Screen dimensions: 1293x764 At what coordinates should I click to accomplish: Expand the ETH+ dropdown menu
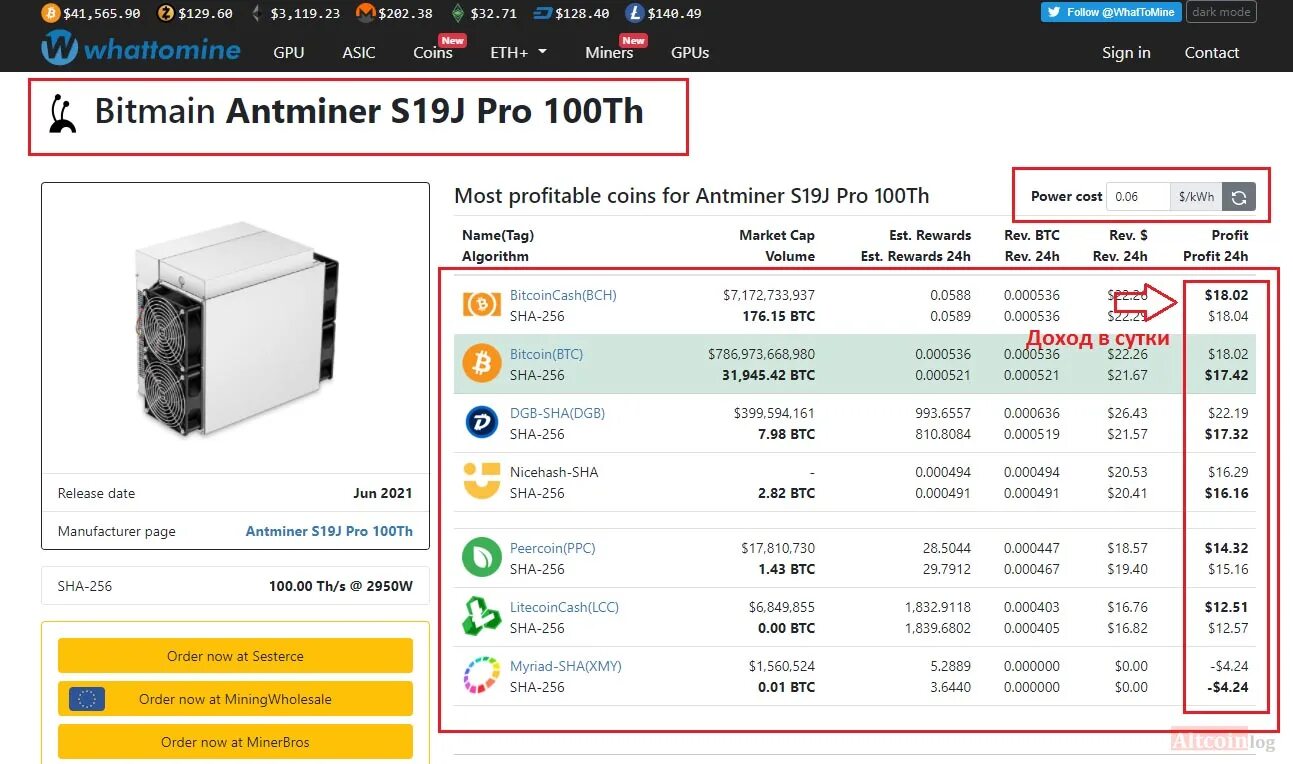click(518, 52)
